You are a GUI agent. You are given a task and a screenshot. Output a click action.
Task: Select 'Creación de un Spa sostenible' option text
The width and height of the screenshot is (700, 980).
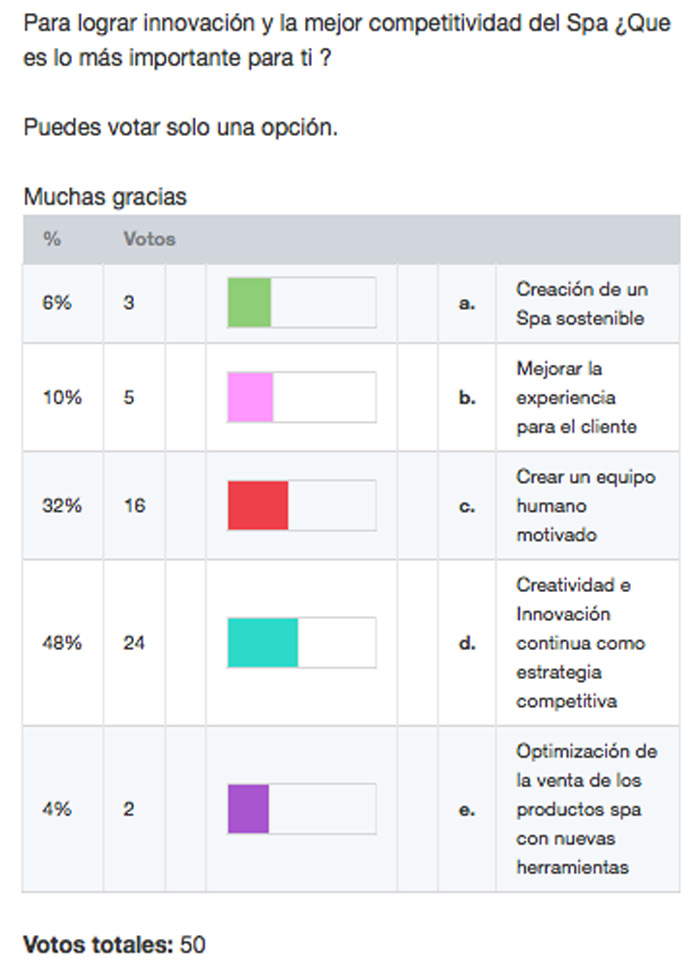pos(582,304)
